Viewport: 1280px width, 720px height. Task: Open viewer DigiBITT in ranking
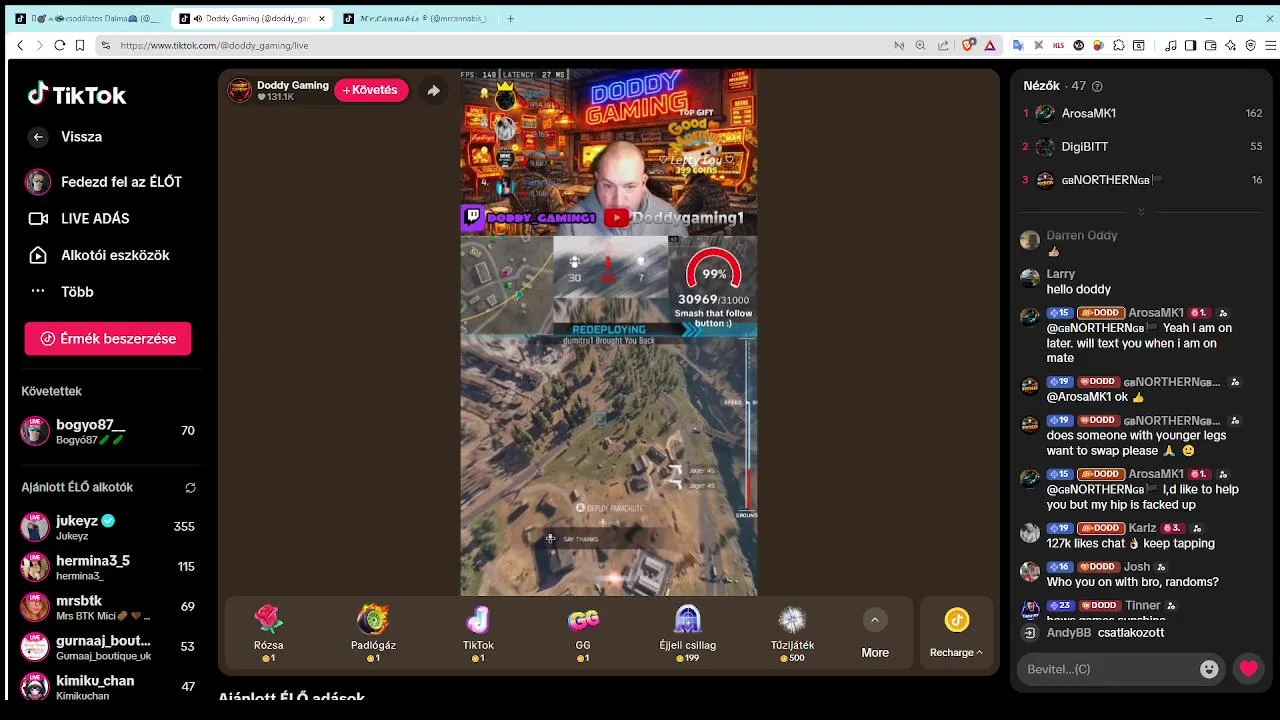click(x=1142, y=147)
